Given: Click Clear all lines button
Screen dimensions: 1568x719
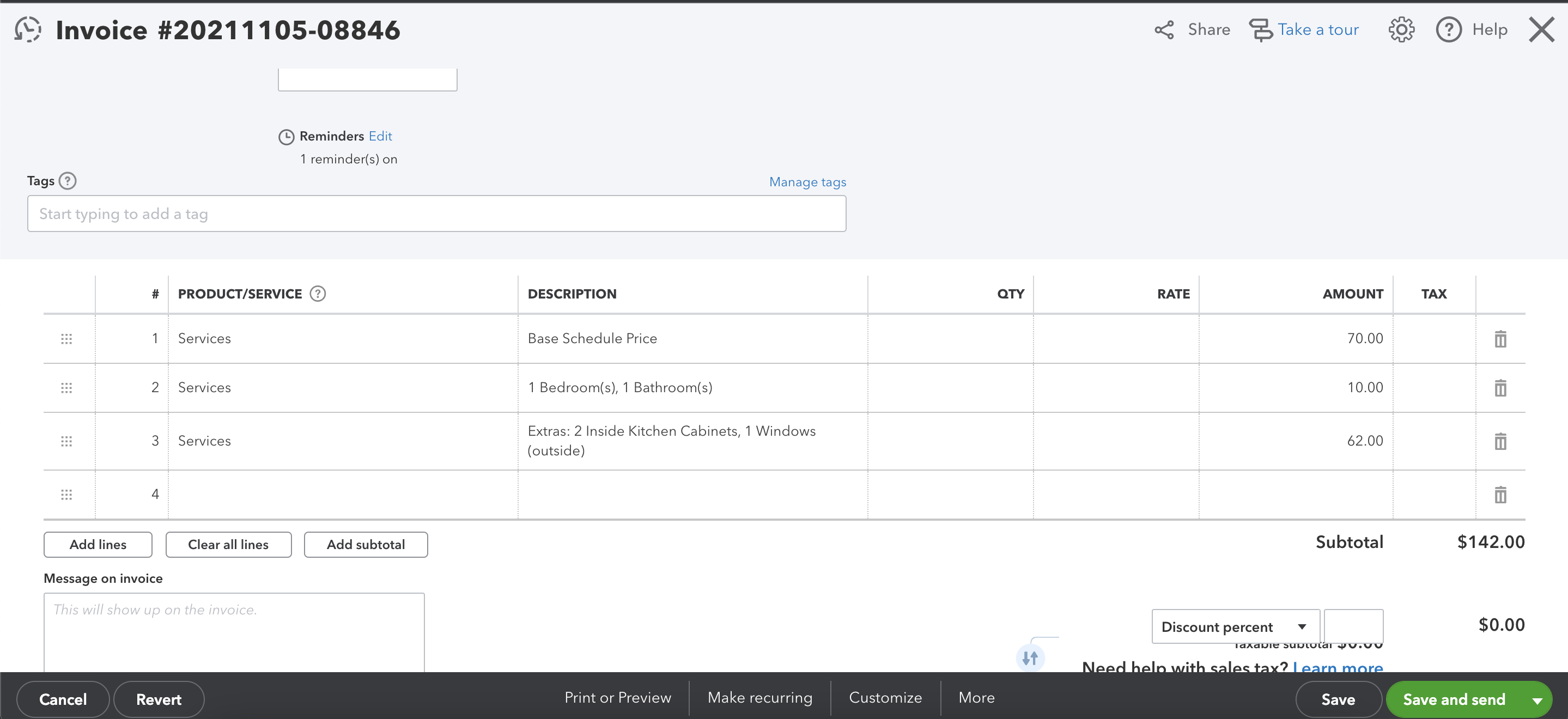Looking at the screenshot, I should [x=228, y=544].
